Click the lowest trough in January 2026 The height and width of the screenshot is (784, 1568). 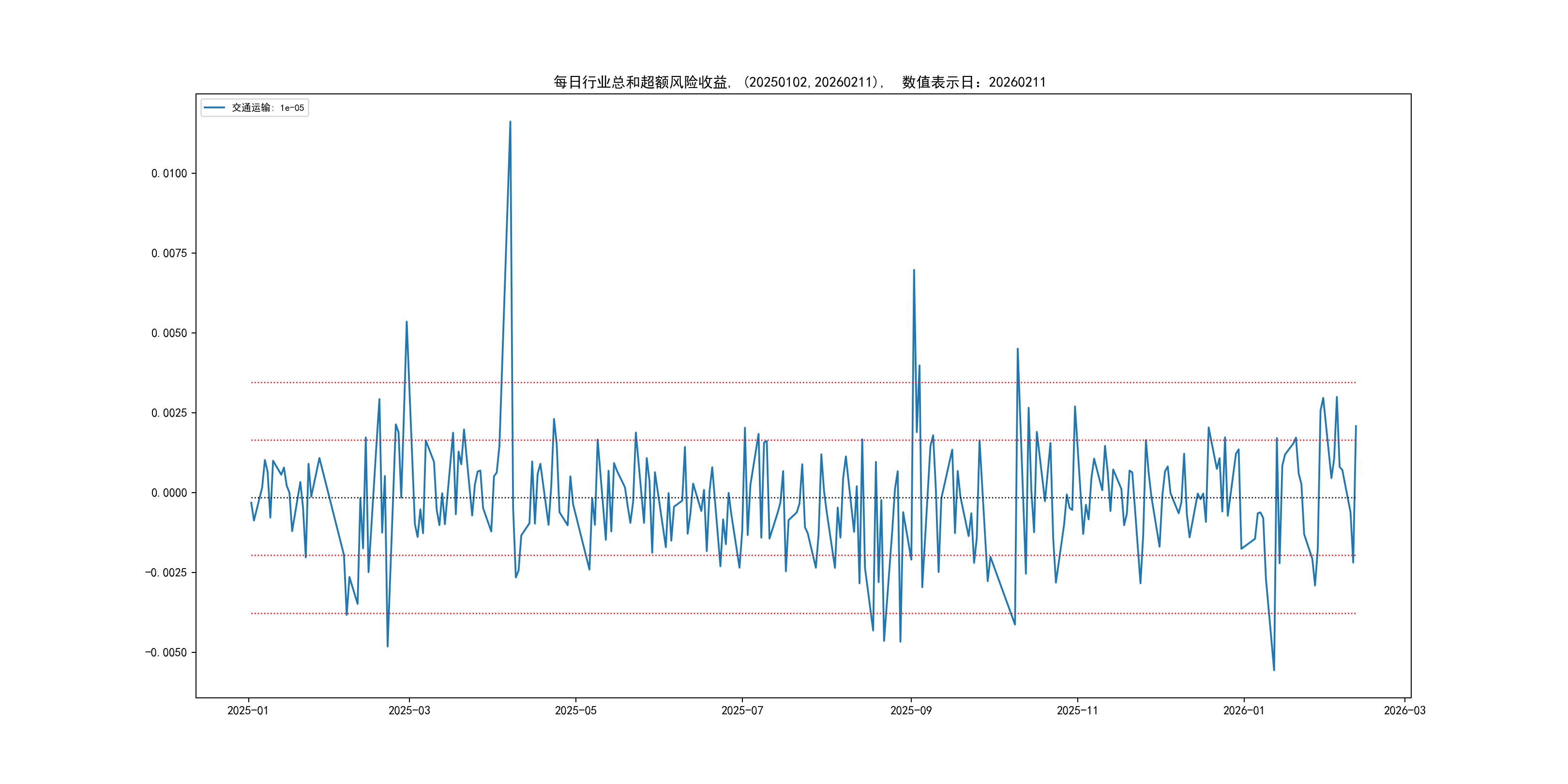point(1273,670)
